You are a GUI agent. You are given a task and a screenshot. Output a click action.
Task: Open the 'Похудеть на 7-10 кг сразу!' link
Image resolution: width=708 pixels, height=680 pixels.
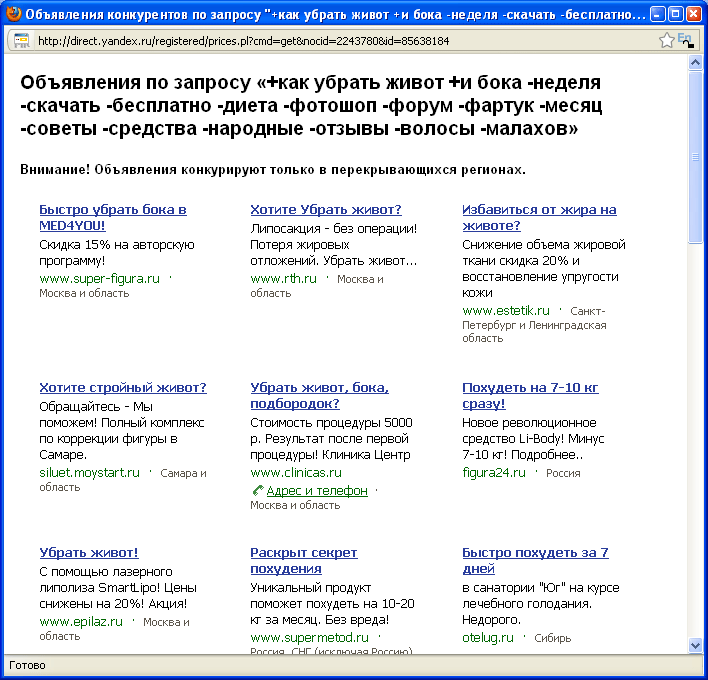(x=530, y=395)
